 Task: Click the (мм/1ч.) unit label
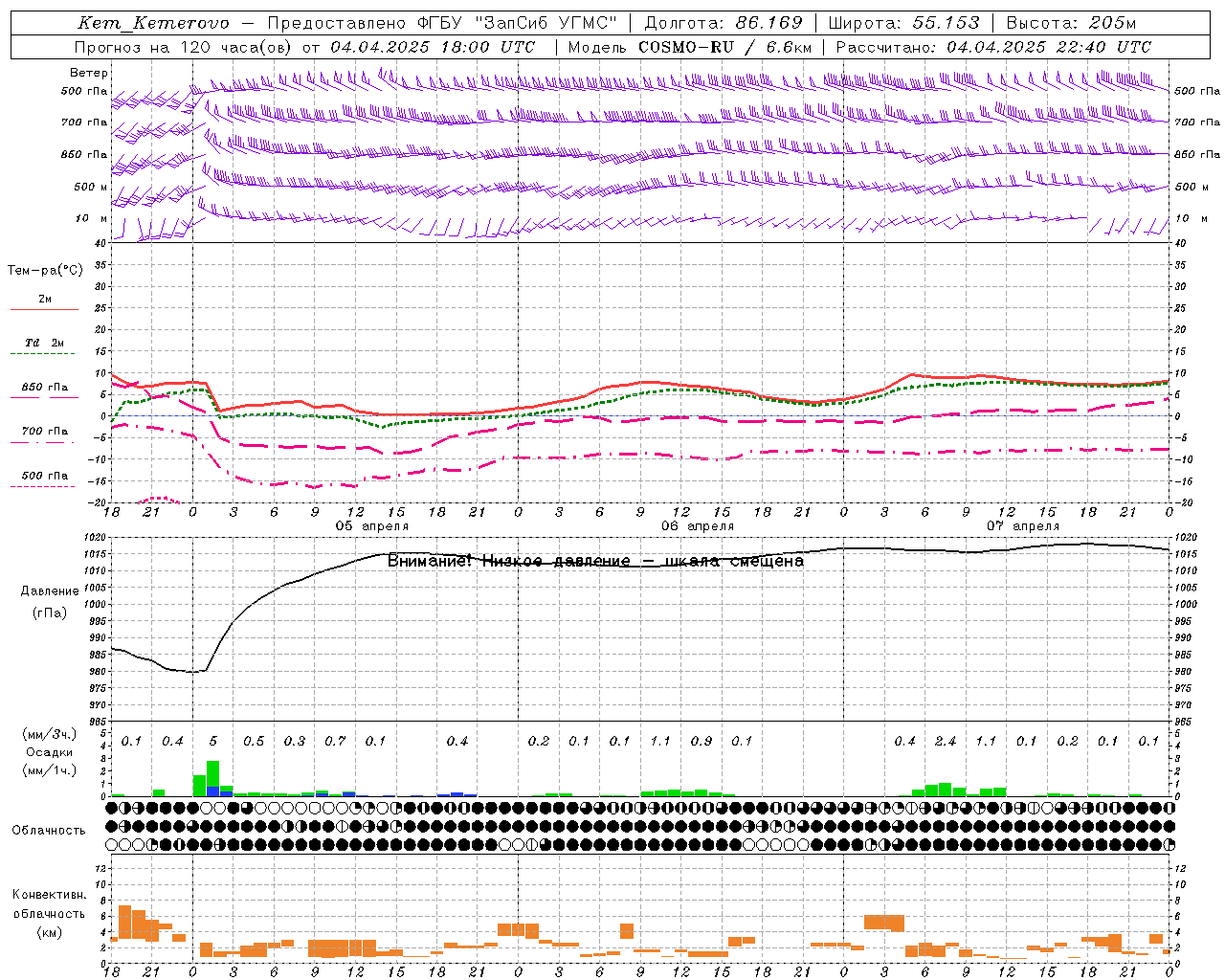(x=50, y=771)
